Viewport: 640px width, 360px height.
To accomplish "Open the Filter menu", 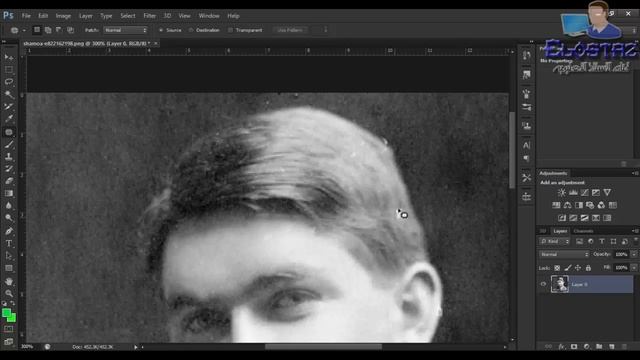I will [149, 16].
